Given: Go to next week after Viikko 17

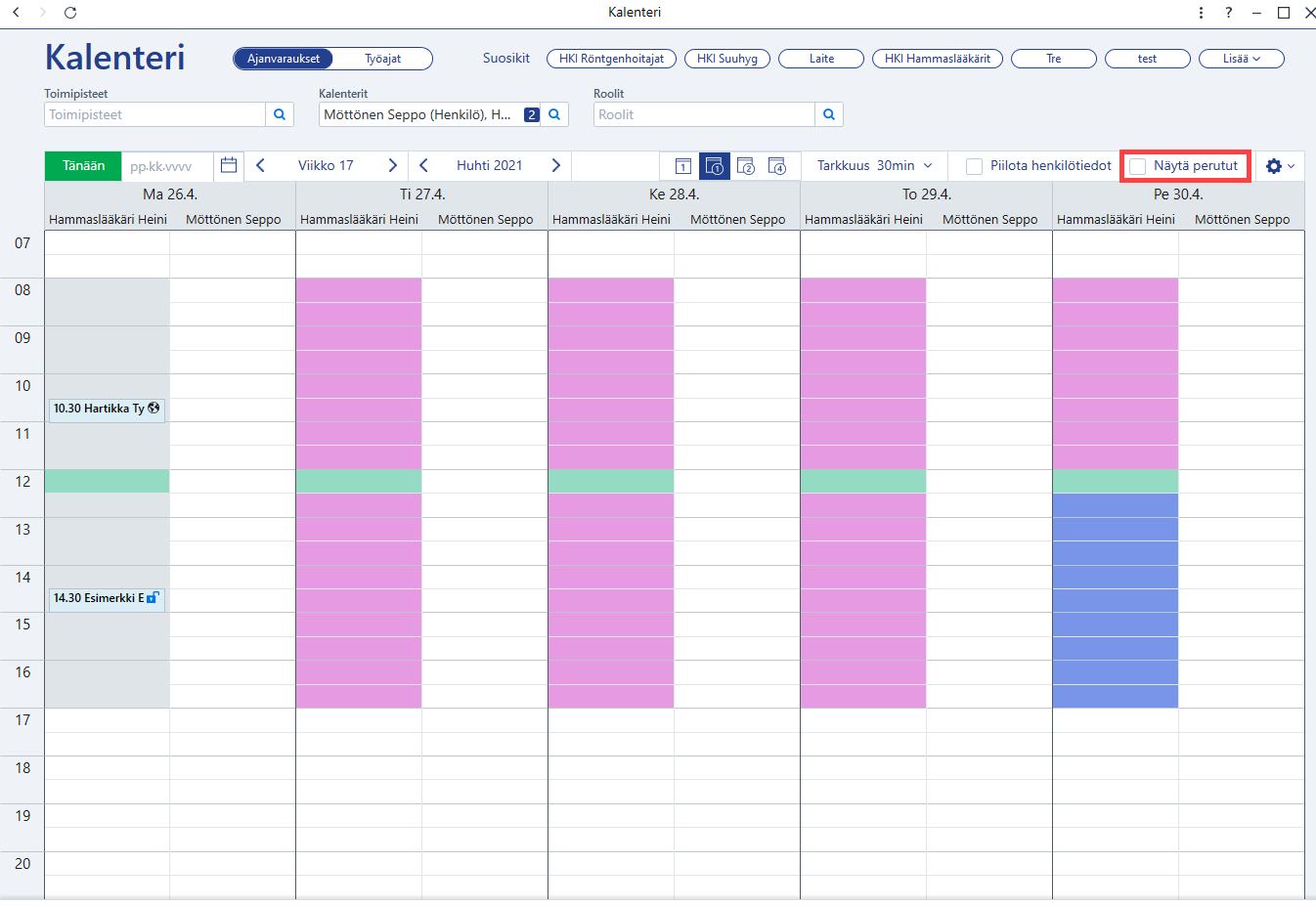Looking at the screenshot, I should click(x=393, y=165).
